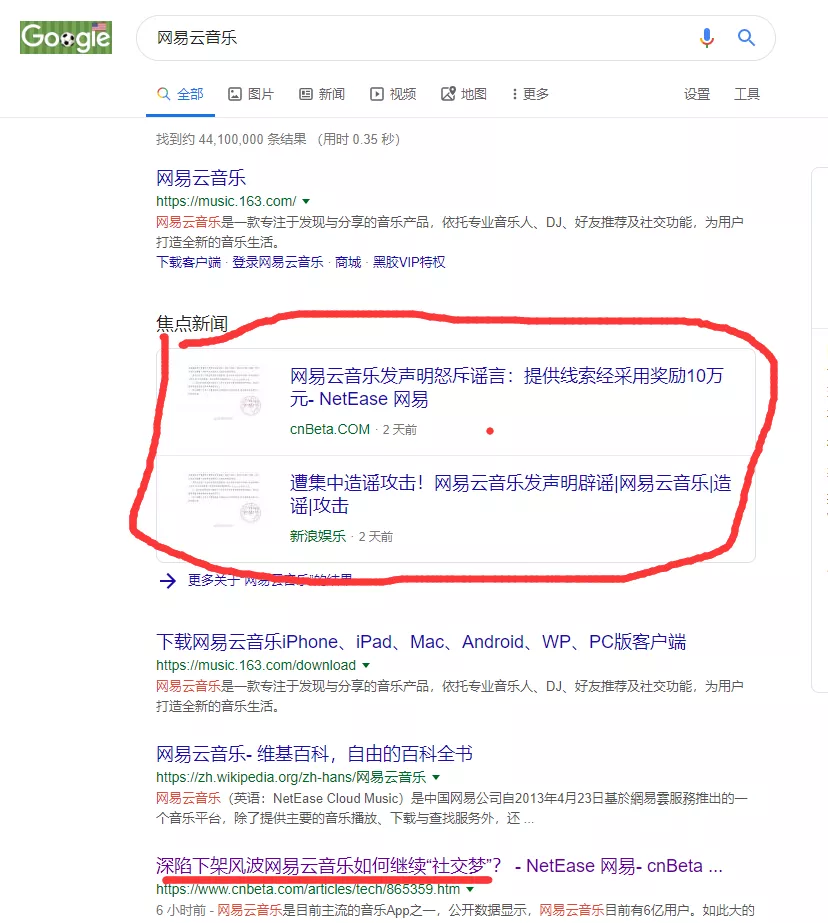Viewport: 828px width, 923px height.
Task: Open the 黑胶VIP特权 sitelink
Action: tap(409, 262)
